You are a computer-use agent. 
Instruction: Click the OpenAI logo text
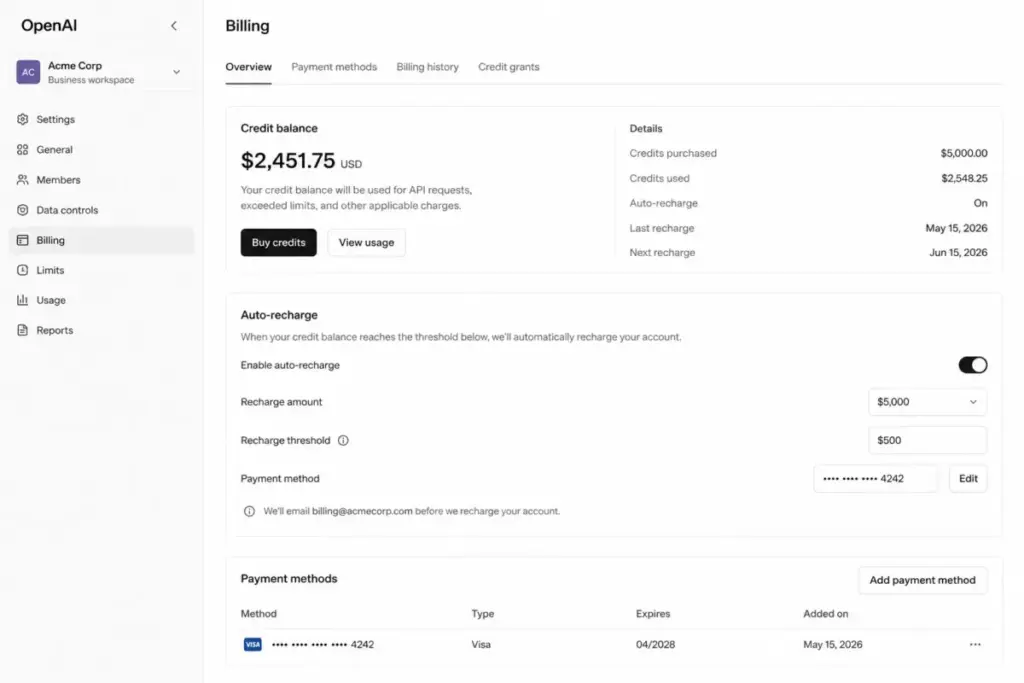49,25
